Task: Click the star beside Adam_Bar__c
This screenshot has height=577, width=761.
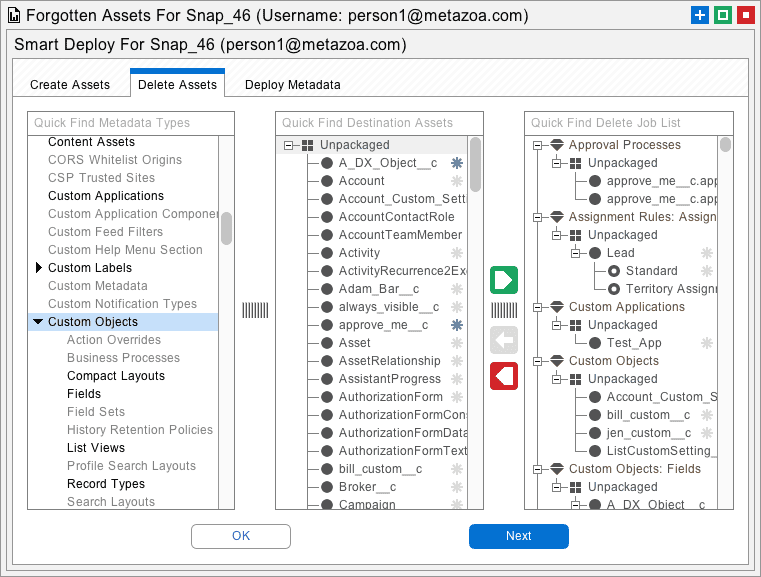Action: point(457,289)
